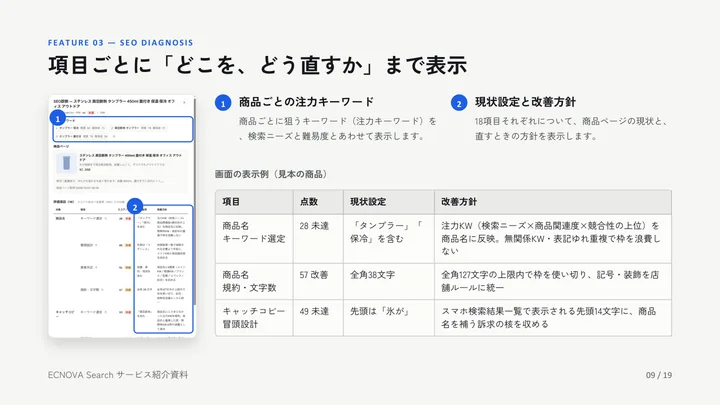This screenshot has height=405, width=720.
Task: Click the blue number 2 badge beside 現状設定と改善方針 heading
Action: click(x=459, y=103)
